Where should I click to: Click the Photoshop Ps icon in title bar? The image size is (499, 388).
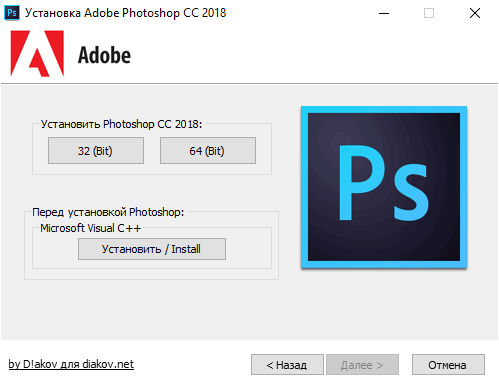(12, 13)
